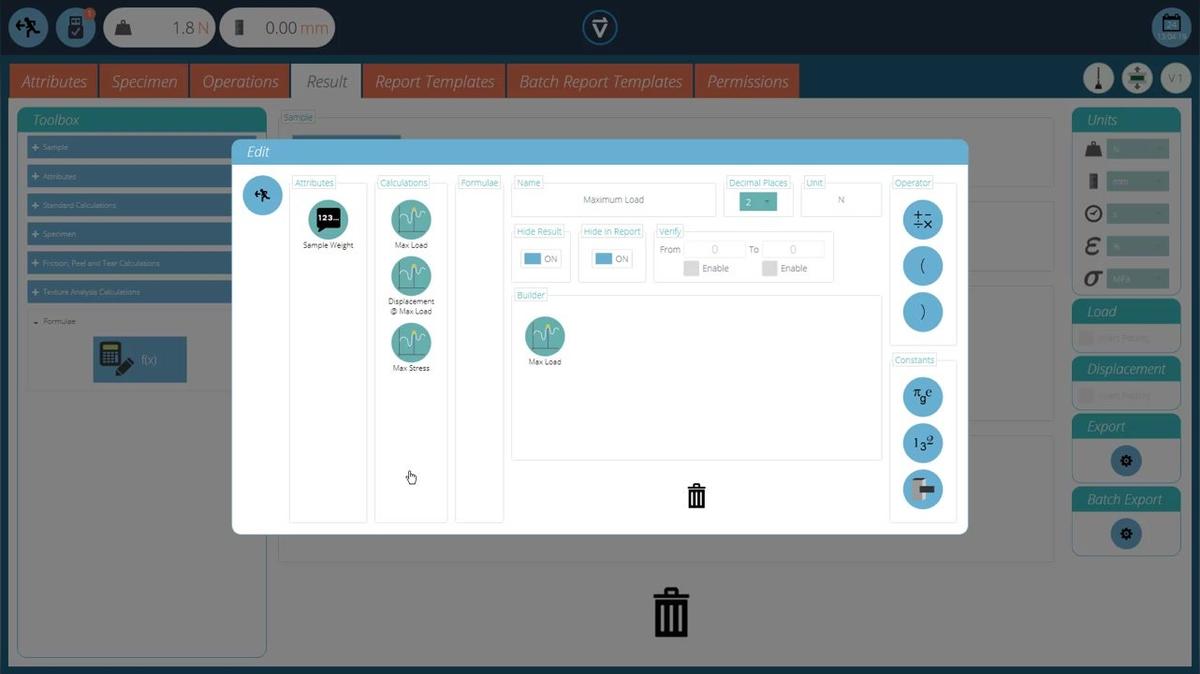Click the top-left exit running-man icon
Image resolution: width=1200 pixels, height=674 pixels.
tap(28, 28)
